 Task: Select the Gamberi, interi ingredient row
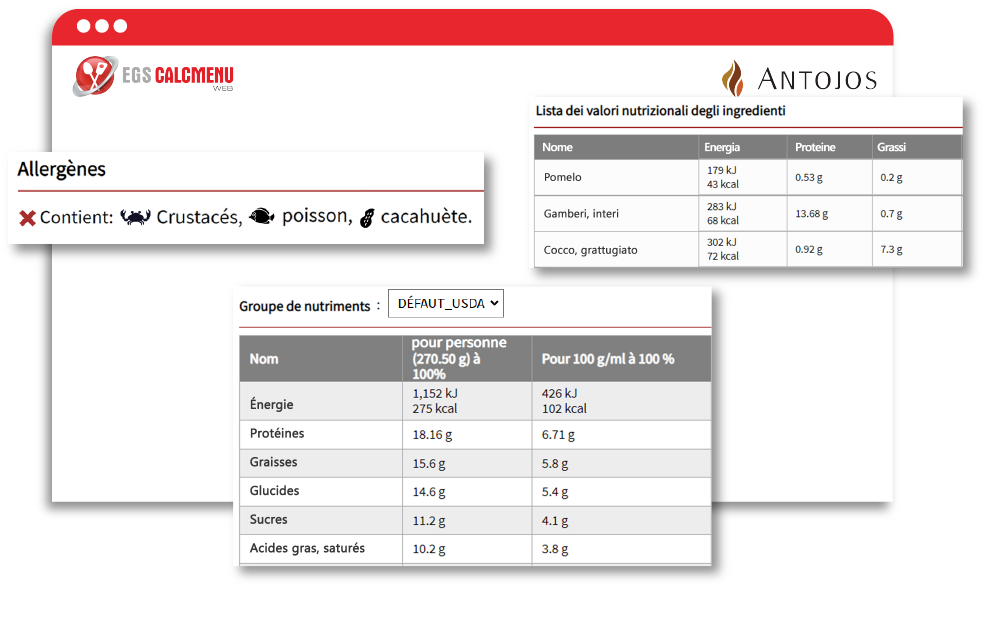click(748, 214)
